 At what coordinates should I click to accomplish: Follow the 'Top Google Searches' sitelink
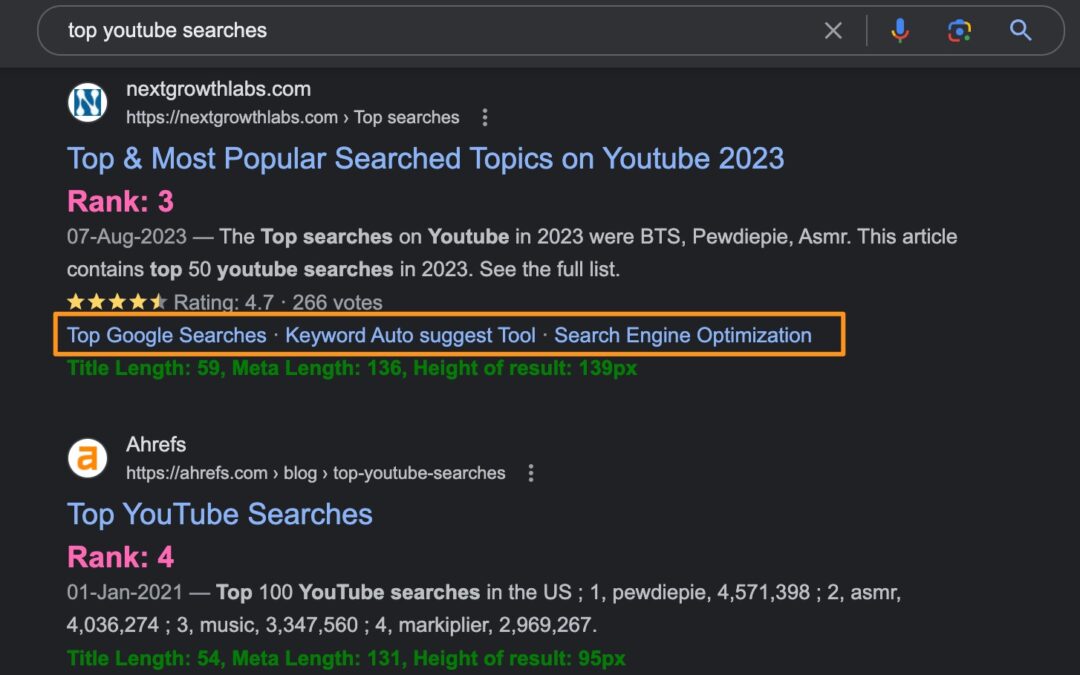(166, 335)
